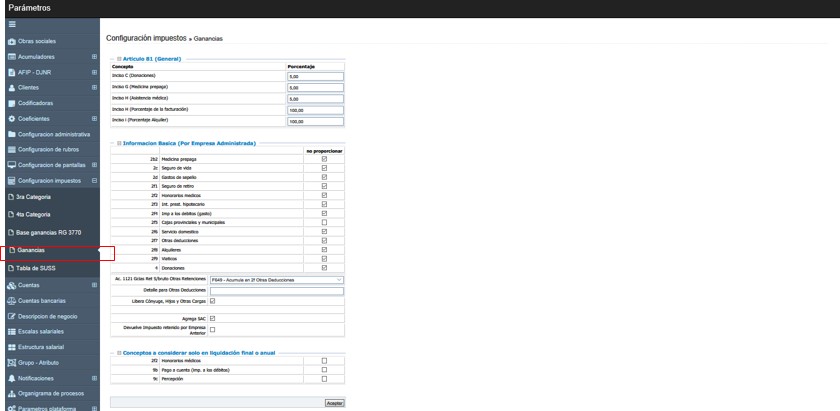This screenshot has width=840, height=411.
Task: Click the Coeficientes gear icon
Action: [x=12, y=119]
